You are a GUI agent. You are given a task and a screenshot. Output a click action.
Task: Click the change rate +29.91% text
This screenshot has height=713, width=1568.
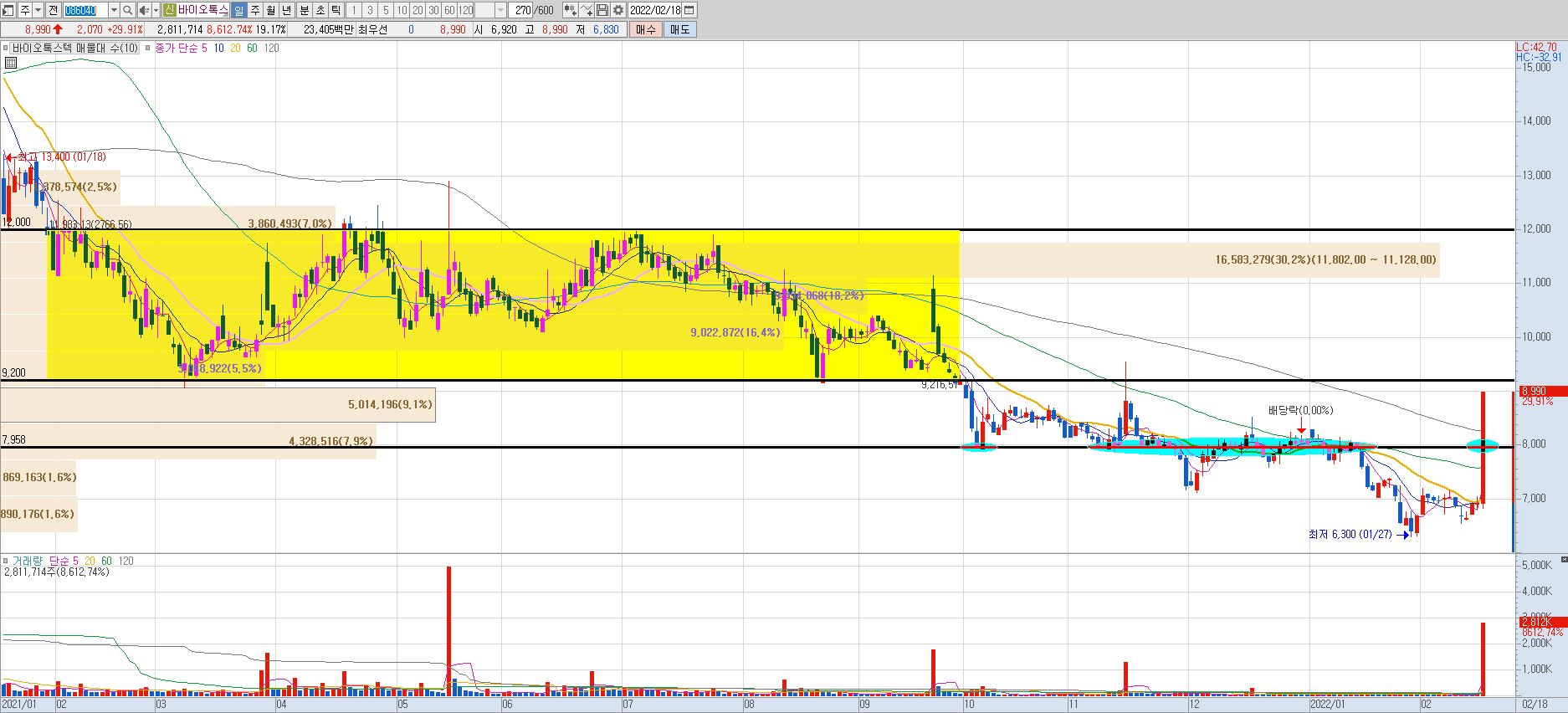[124, 29]
